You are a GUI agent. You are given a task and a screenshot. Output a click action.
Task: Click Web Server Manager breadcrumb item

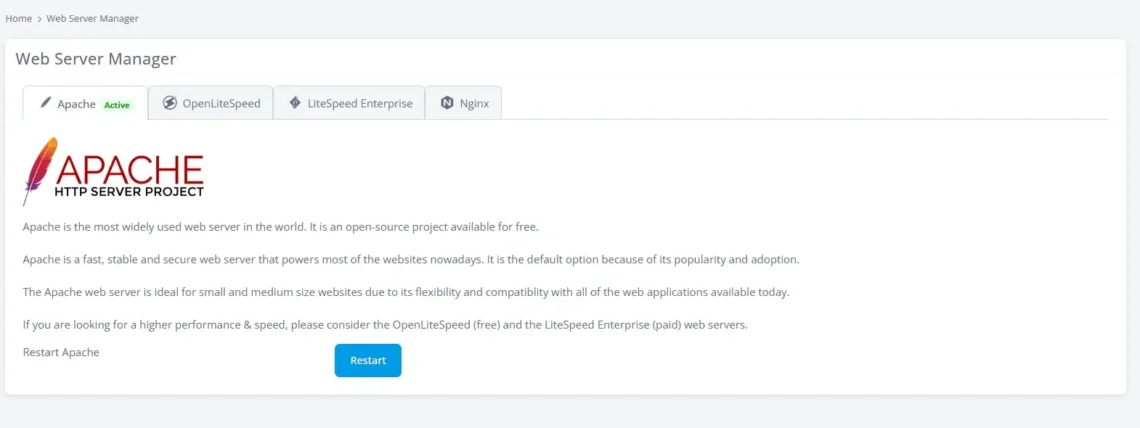[92, 19]
